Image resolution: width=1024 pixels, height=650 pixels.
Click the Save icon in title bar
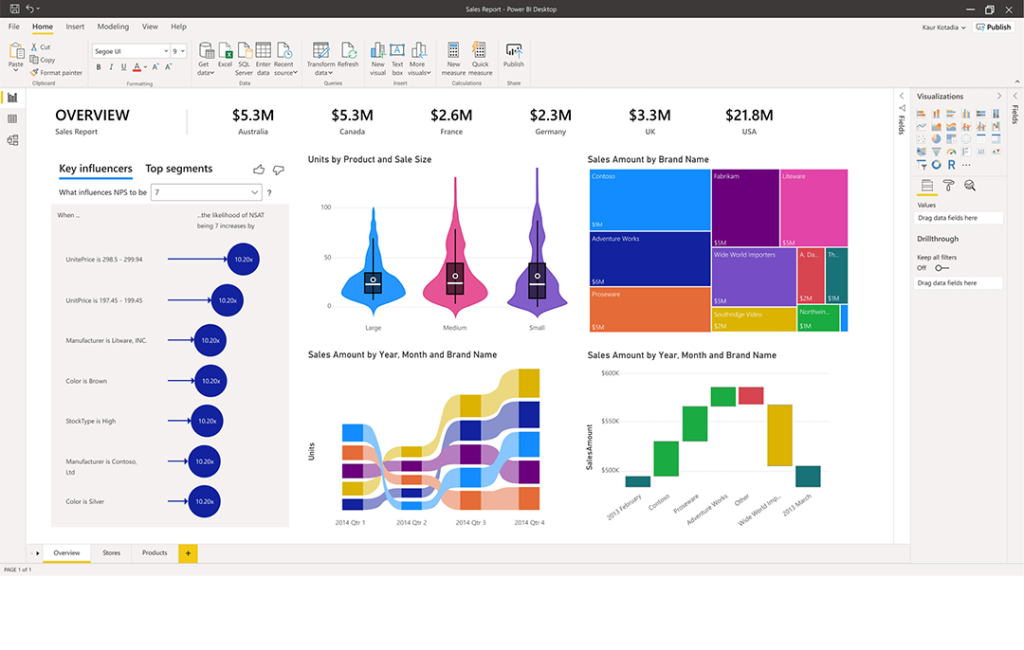[x=14, y=9]
